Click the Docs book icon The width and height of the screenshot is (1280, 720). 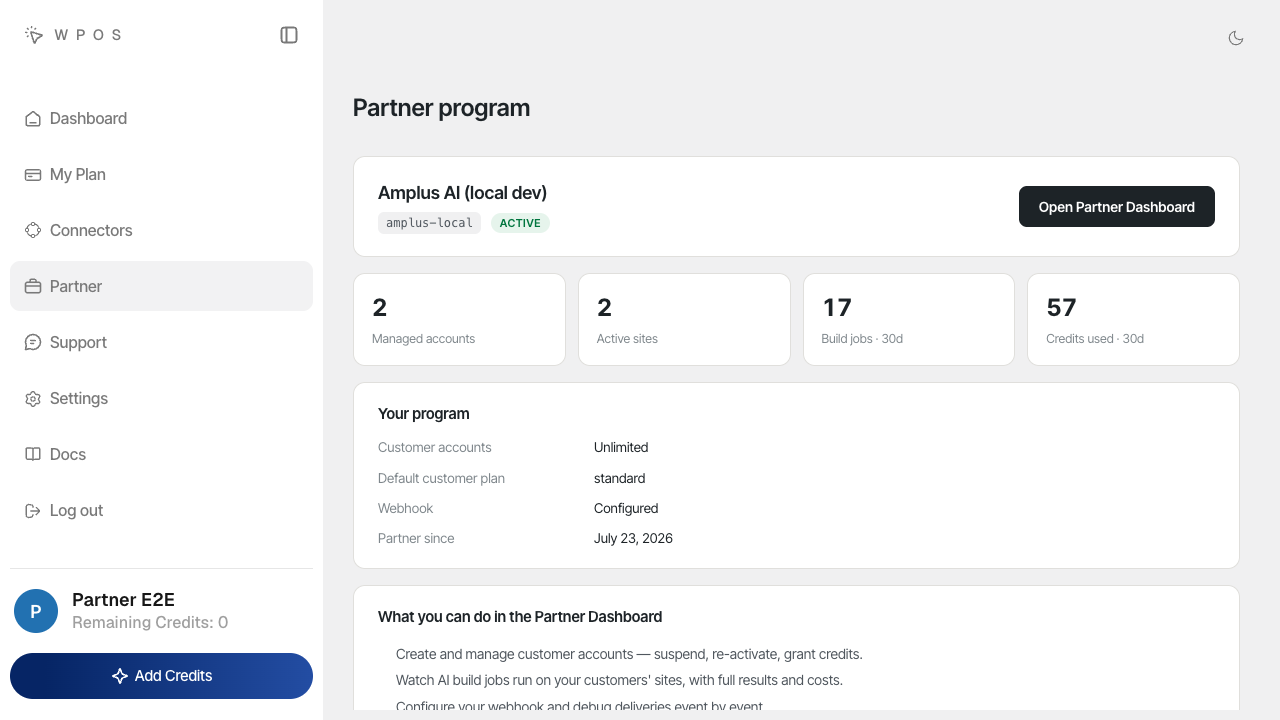(32, 454)
